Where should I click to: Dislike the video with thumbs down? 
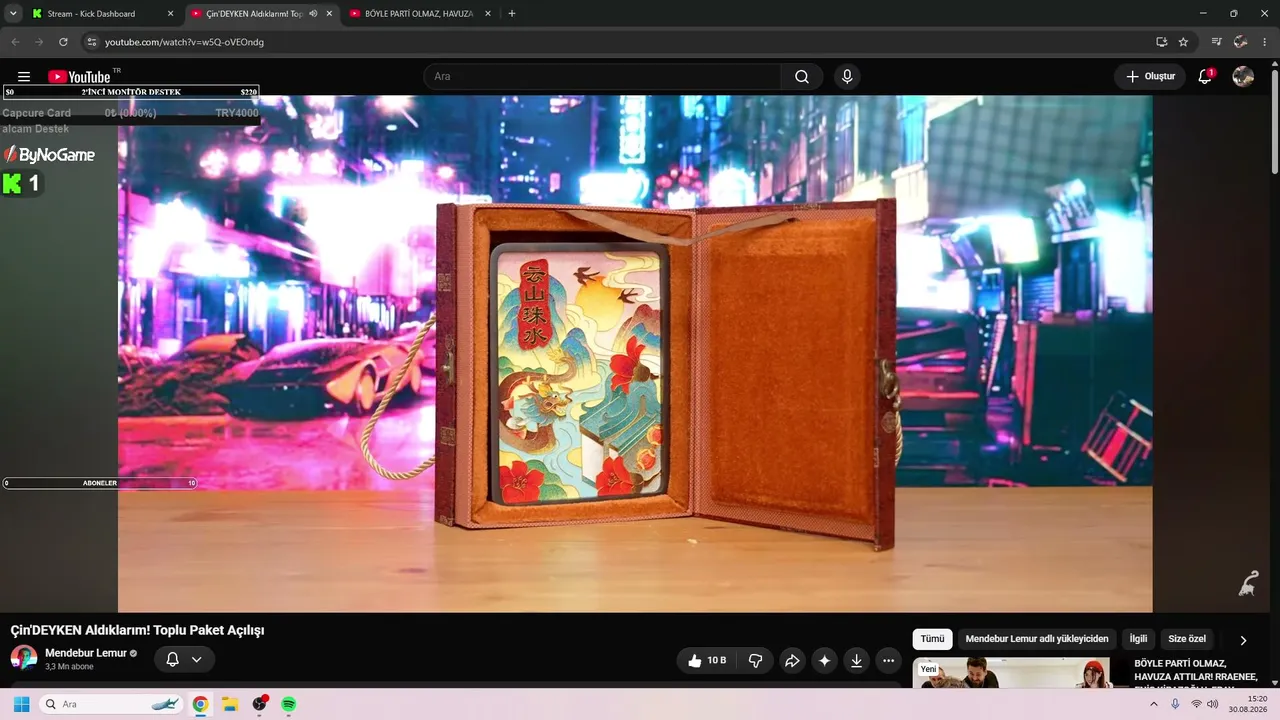[x=755, y=660]
